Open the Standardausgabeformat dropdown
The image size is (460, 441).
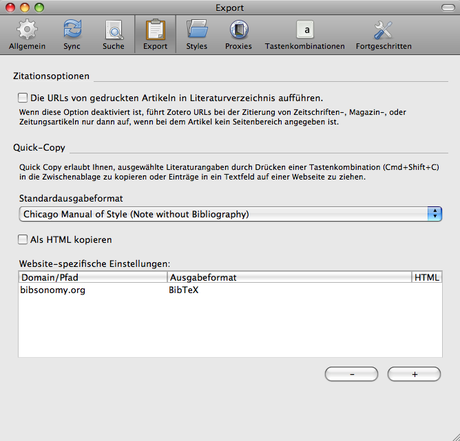pos(231,214)
